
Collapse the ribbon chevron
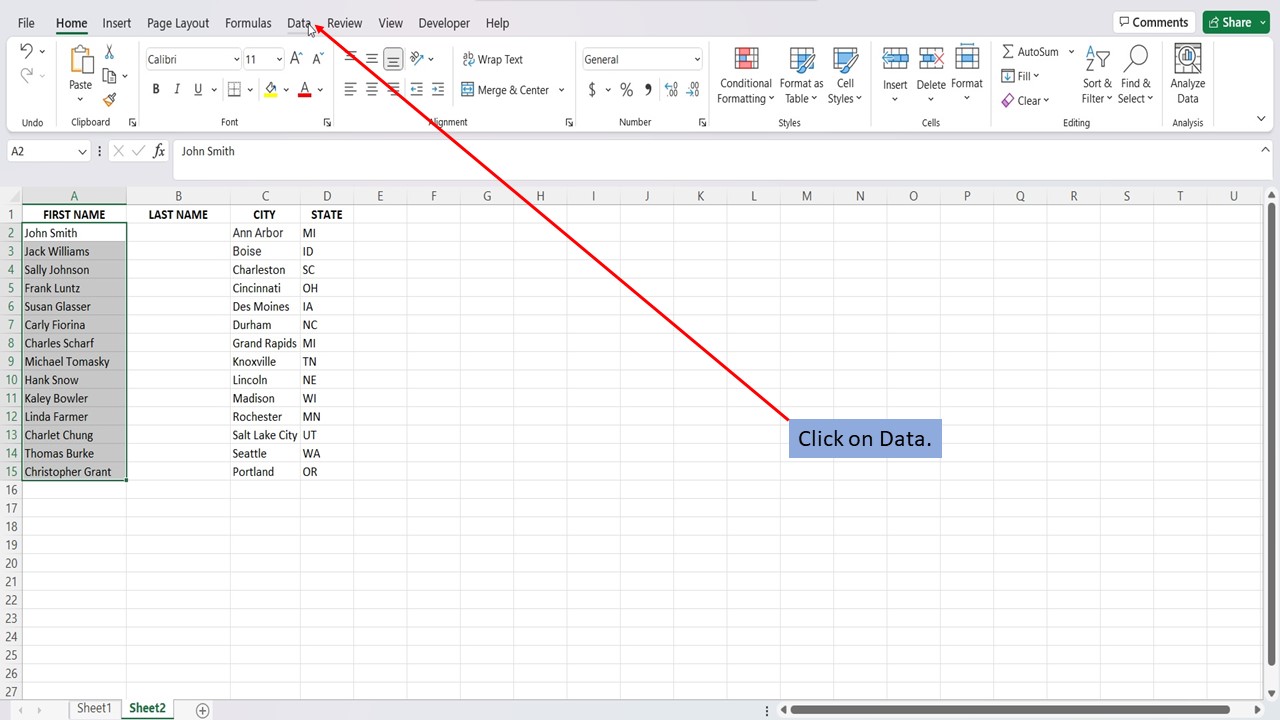tap(1261, 119)
